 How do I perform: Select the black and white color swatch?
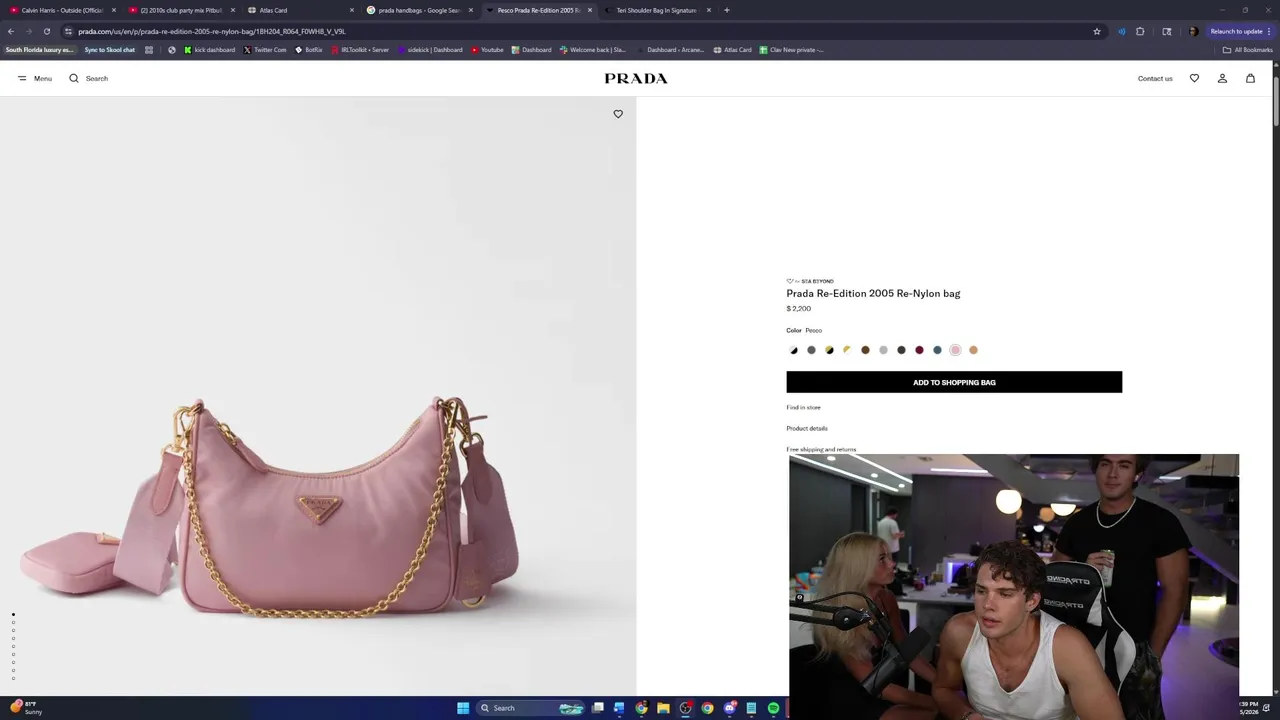pos(793,350)
